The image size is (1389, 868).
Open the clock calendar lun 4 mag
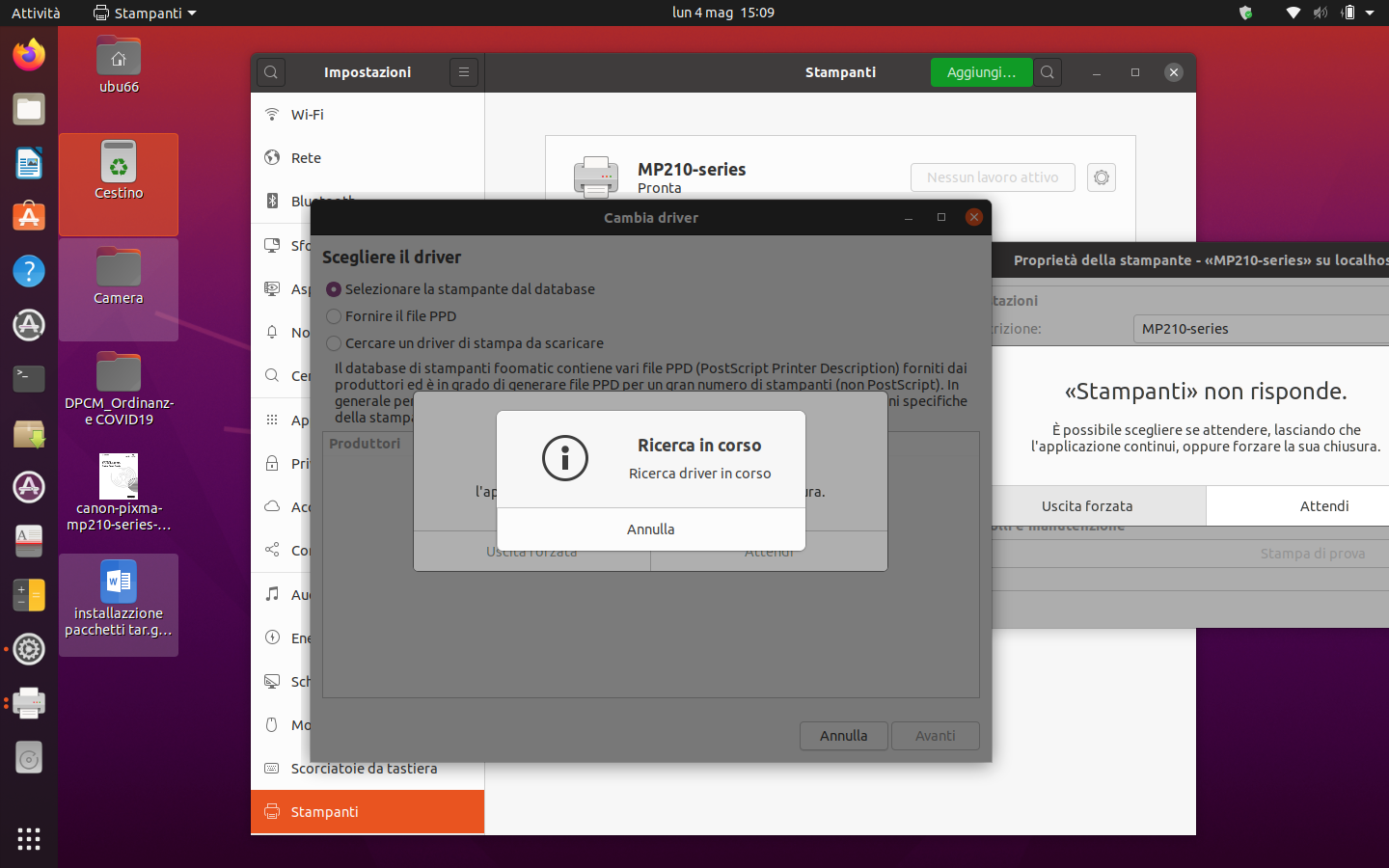click(x=723, y=13)
